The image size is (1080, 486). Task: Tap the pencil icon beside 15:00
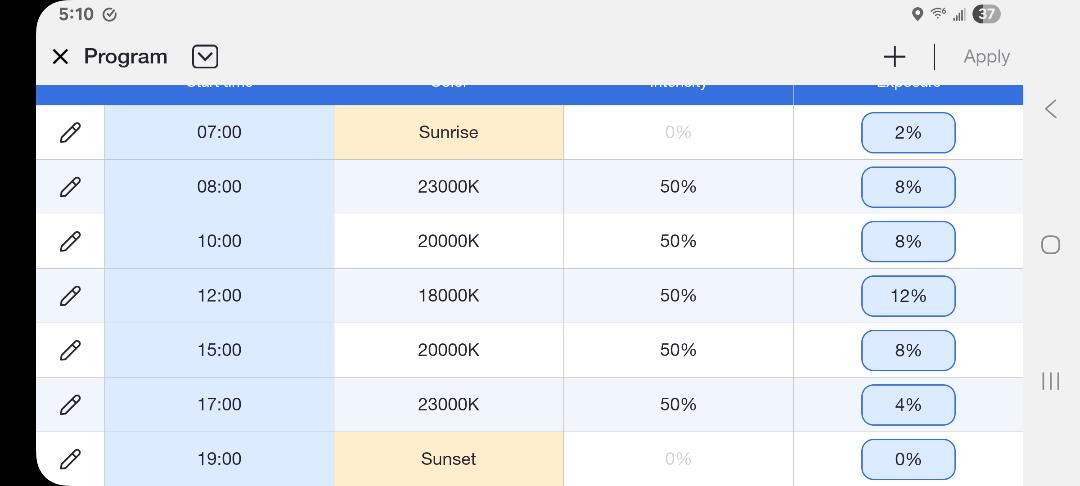click(70, 350)
